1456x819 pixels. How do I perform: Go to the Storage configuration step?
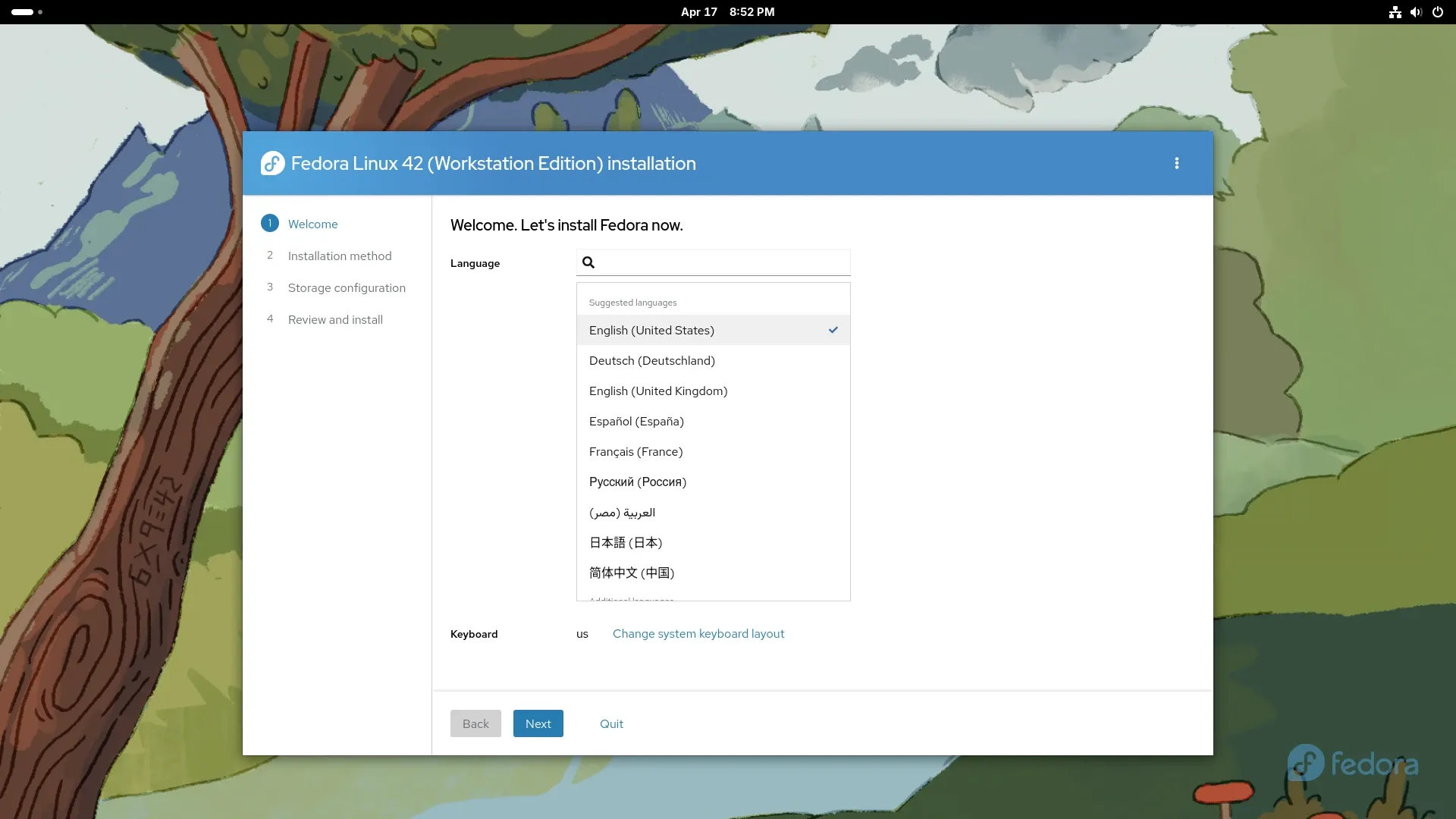347,287
